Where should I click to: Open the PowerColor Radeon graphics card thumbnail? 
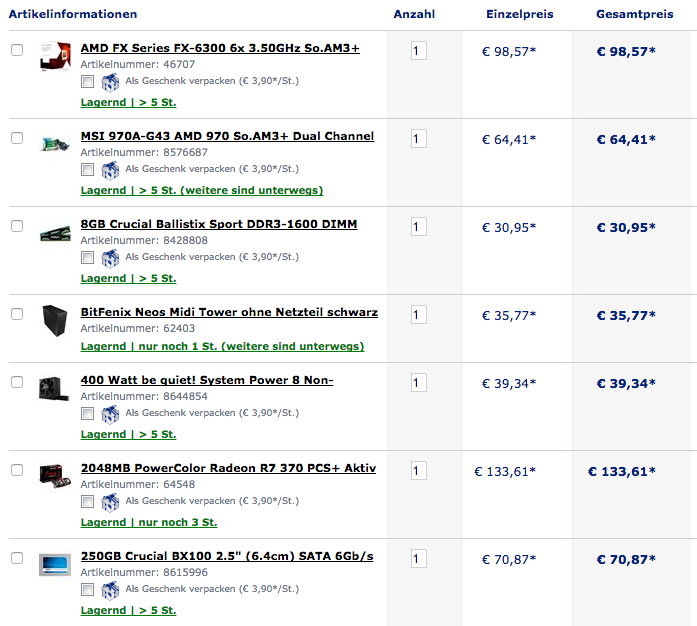55,477
